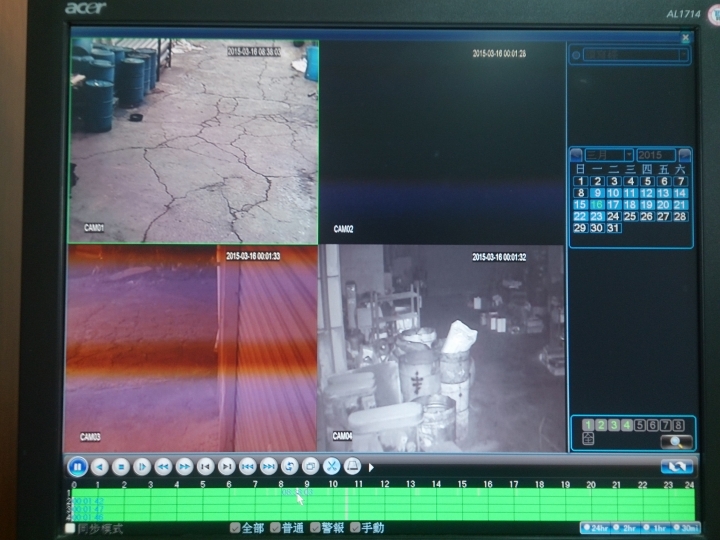The height and width of the screenshot is (540, 720).
Task: Uncheck the 手動 manual record checkbox
Action: 355,528
